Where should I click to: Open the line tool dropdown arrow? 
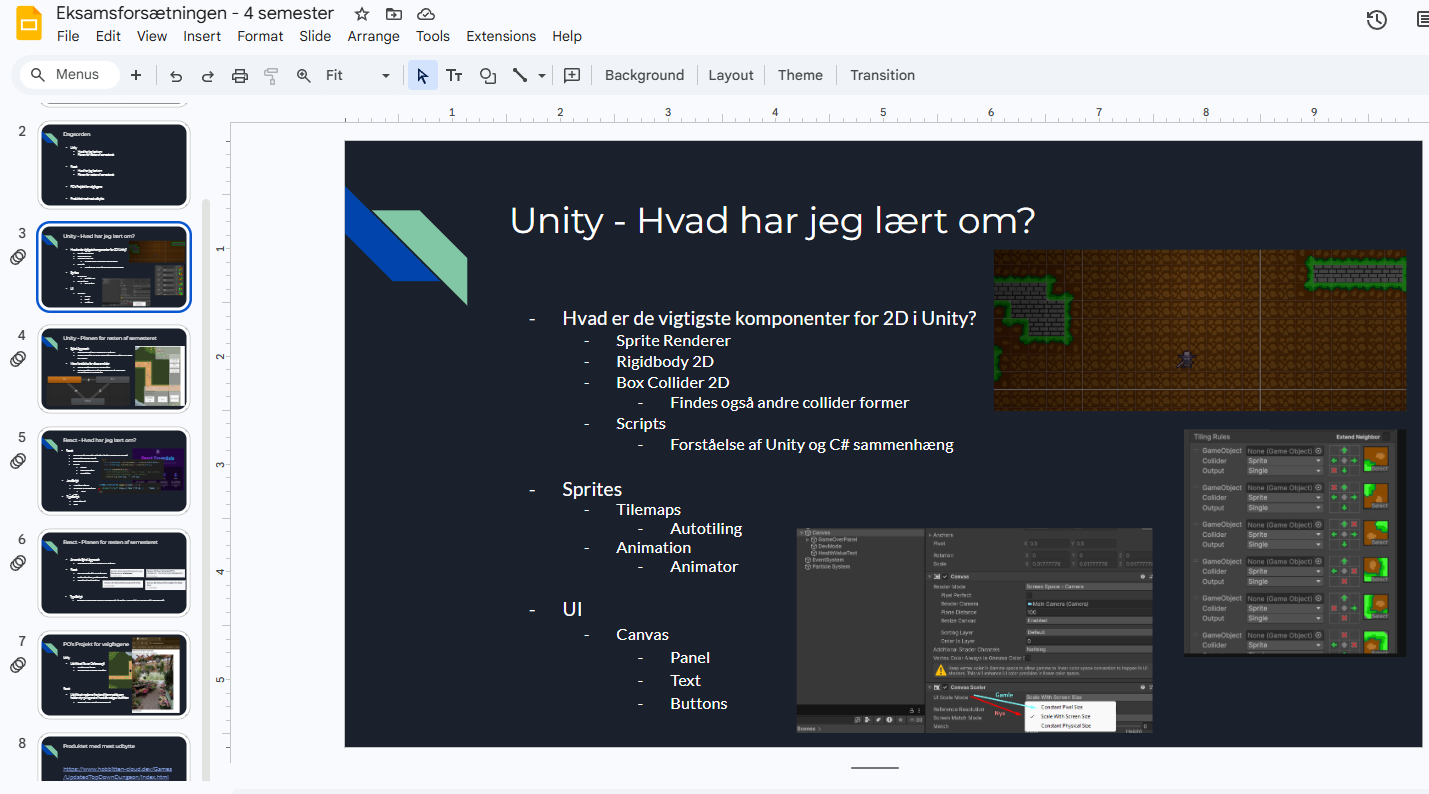pos(542,75)
